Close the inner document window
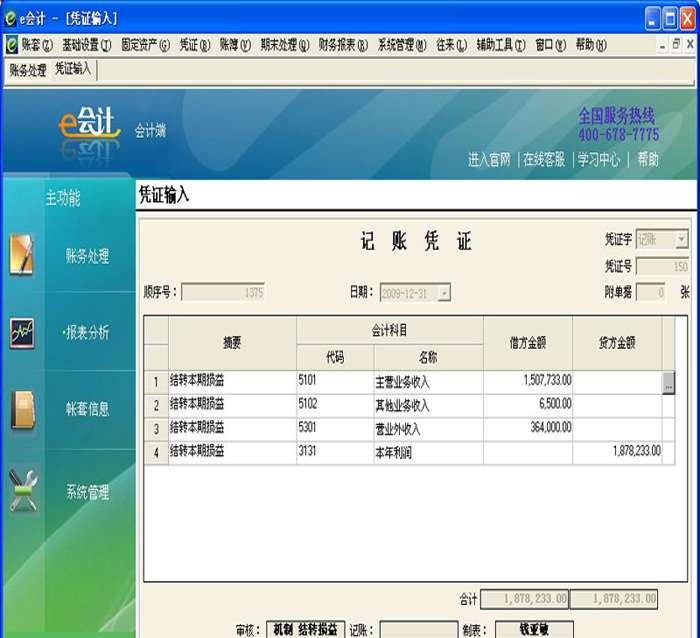Screen dimensions: 700x638 [690, 44]
